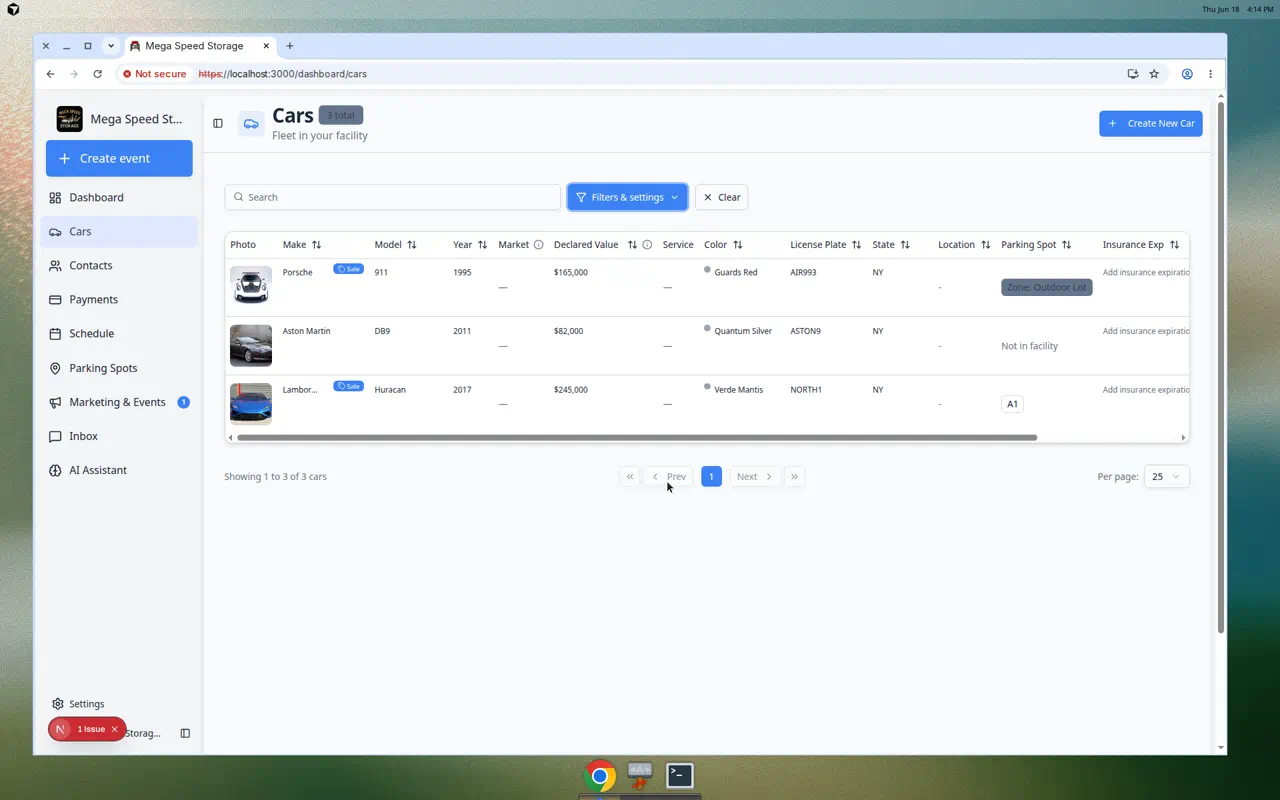Click the A1 parking spot tag
Screen dimensions: 1280x800
click(1012, 404)
